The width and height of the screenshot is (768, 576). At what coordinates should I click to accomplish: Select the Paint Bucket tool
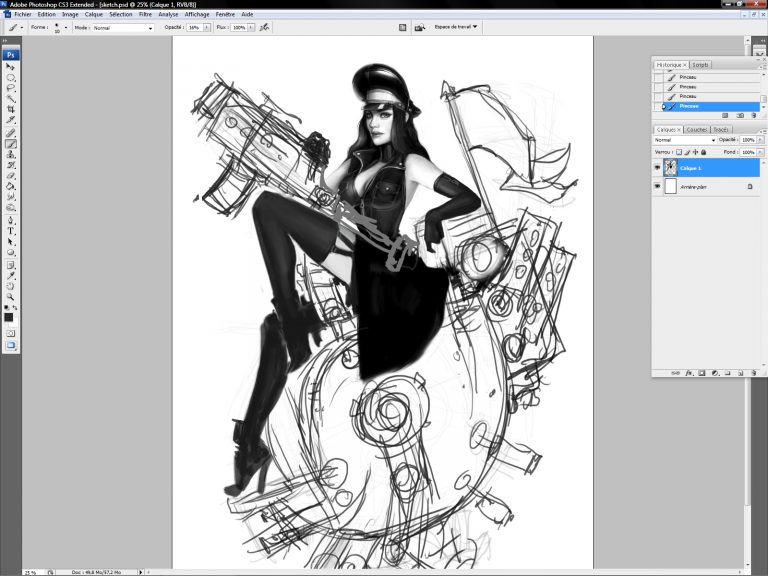10,186
